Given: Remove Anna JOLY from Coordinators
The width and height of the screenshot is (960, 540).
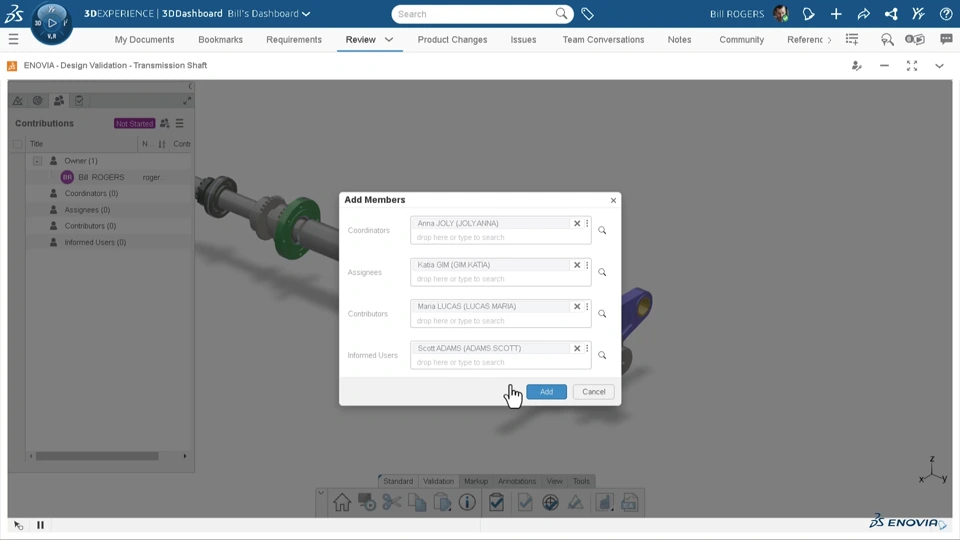Looking at the screenshot, I should tap(577, 223).
